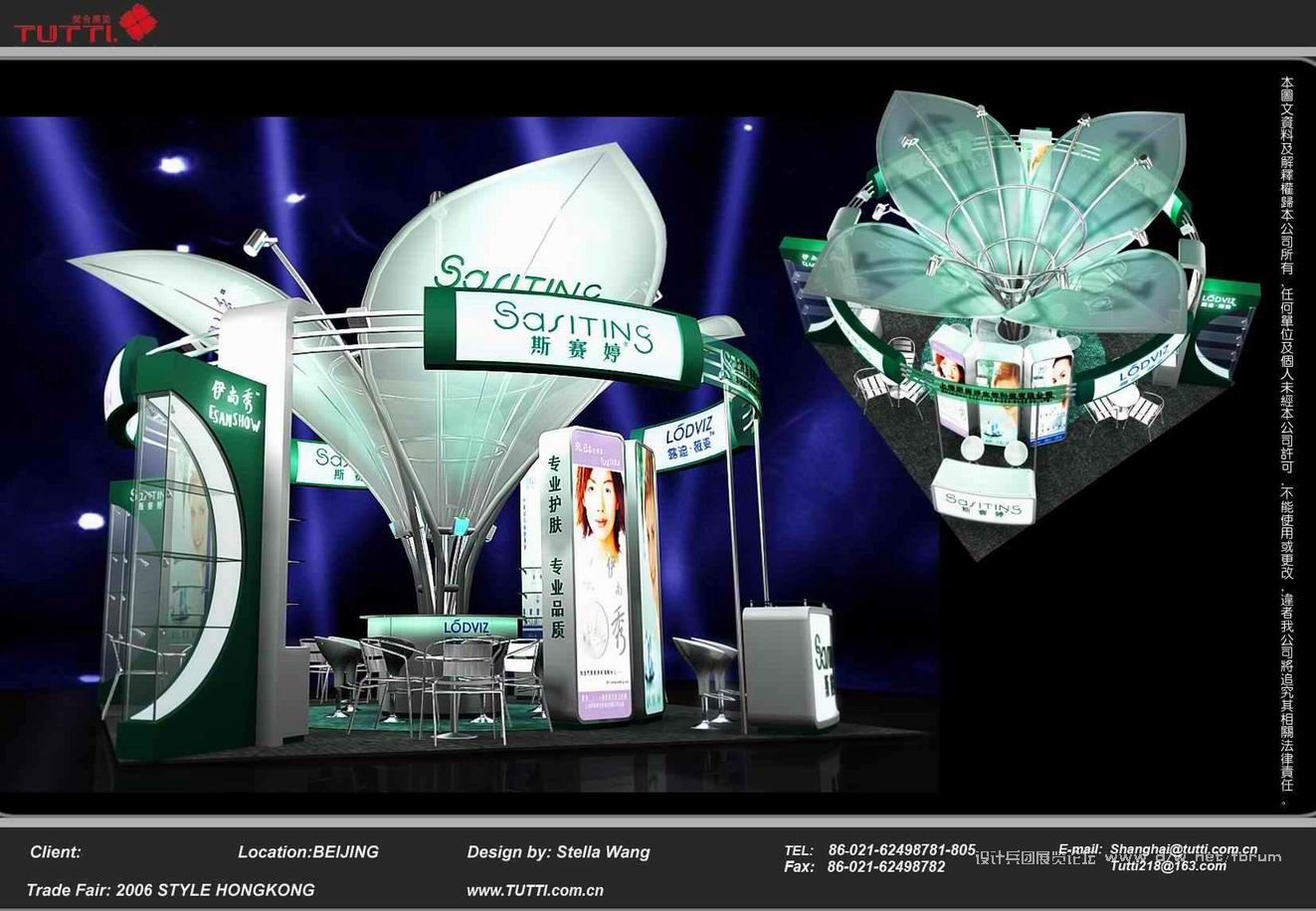Screen dimensions: 1316x911
Task: Click the 'Client:' label
Action: coord(56,852)
